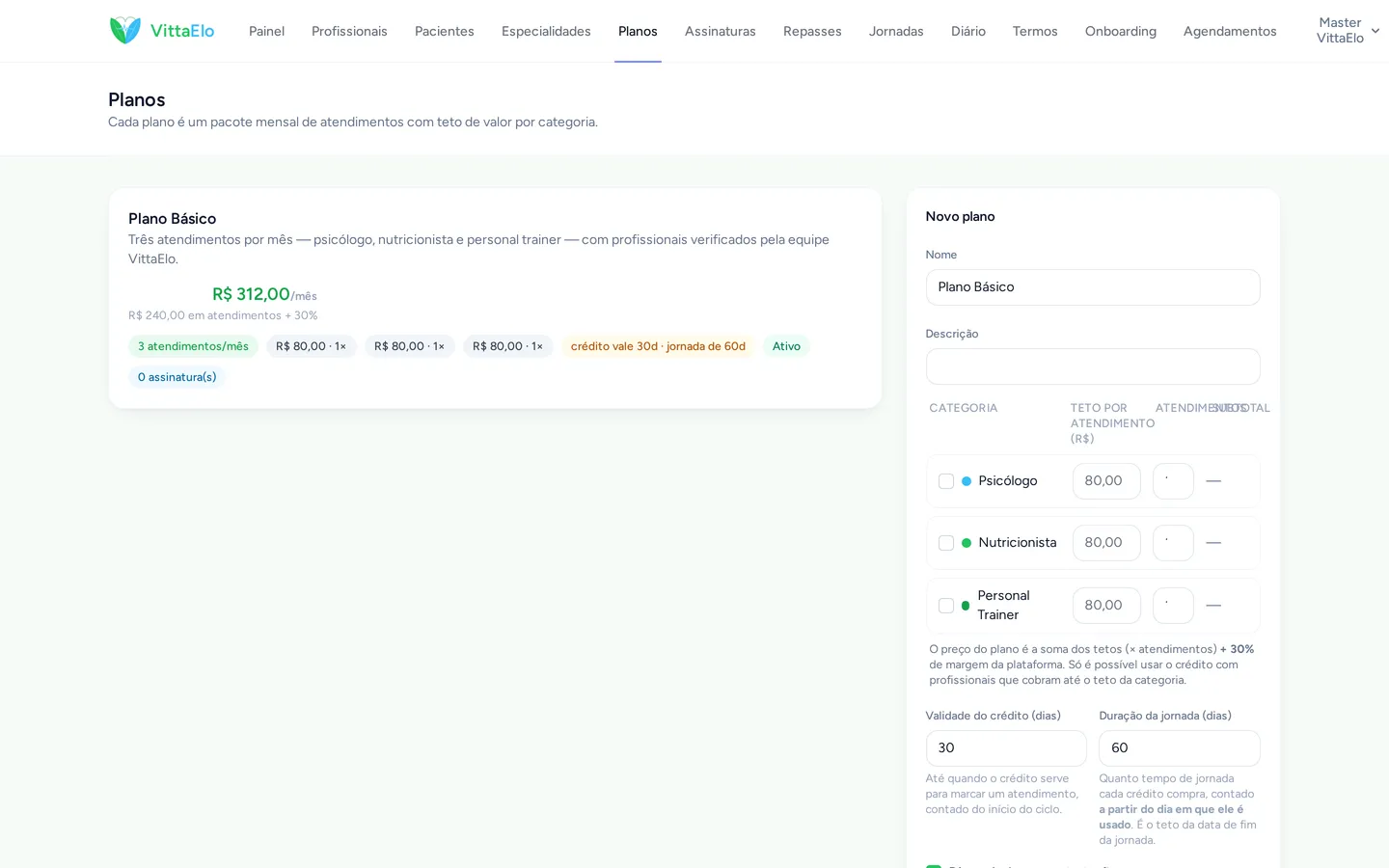1389x868 pixels.
Task: Open the Repasses tab
Action: click(x=812, y=31)
